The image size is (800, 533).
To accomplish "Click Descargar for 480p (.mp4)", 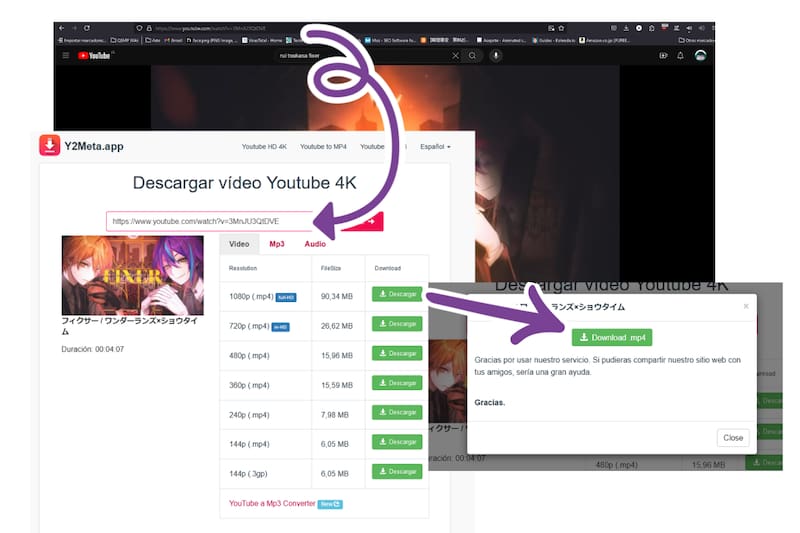I will pyautogui.click(x=397, y=353).
